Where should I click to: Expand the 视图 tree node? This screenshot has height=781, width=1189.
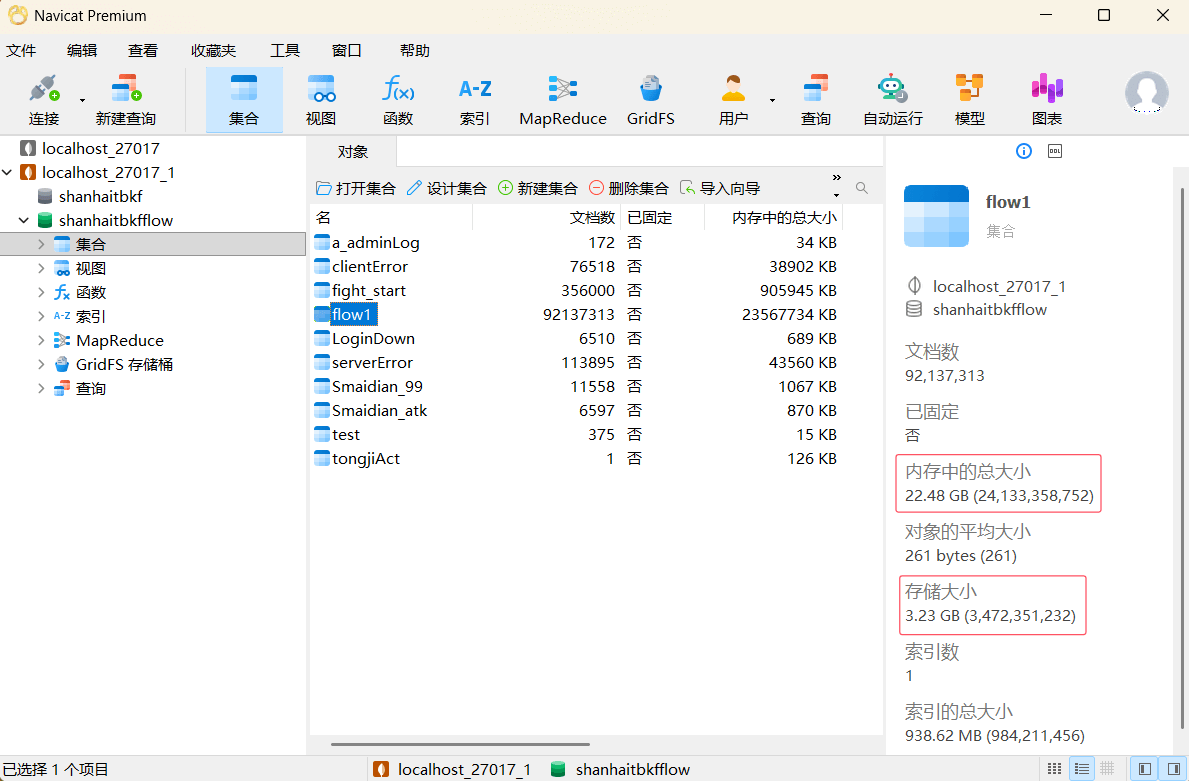tap(41, 268)
